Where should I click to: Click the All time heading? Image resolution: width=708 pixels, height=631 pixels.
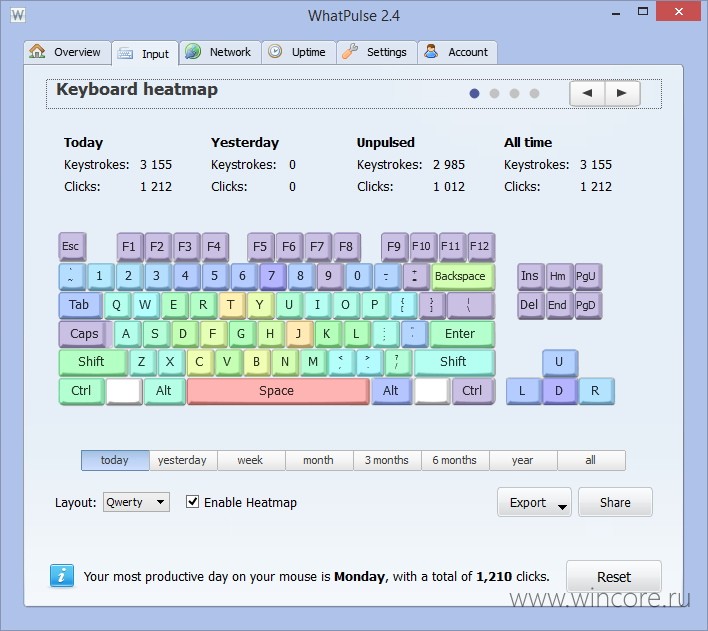(x=528, y=143)
